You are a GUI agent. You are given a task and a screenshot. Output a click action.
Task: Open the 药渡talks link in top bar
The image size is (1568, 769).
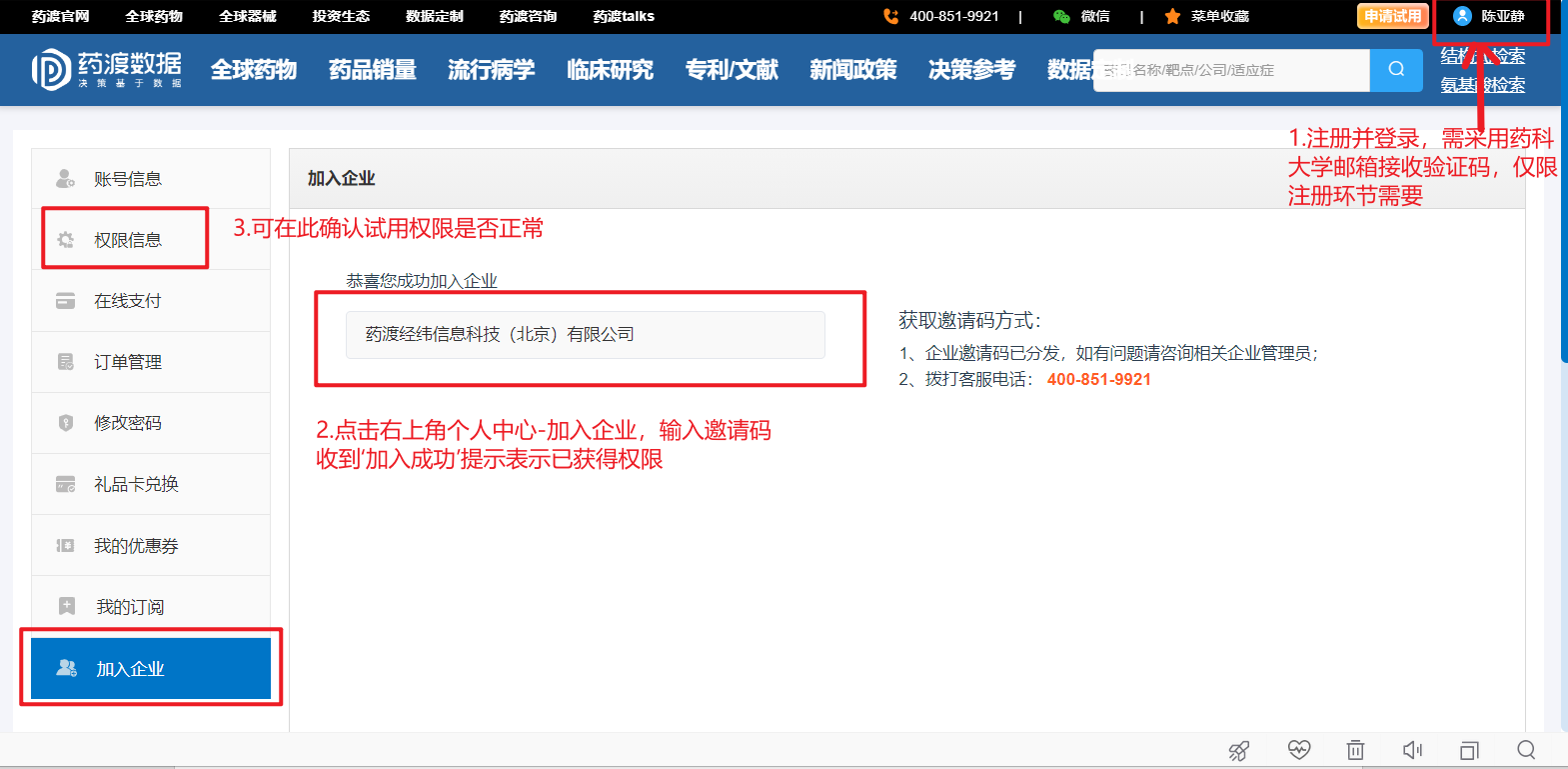coord(624,16)
